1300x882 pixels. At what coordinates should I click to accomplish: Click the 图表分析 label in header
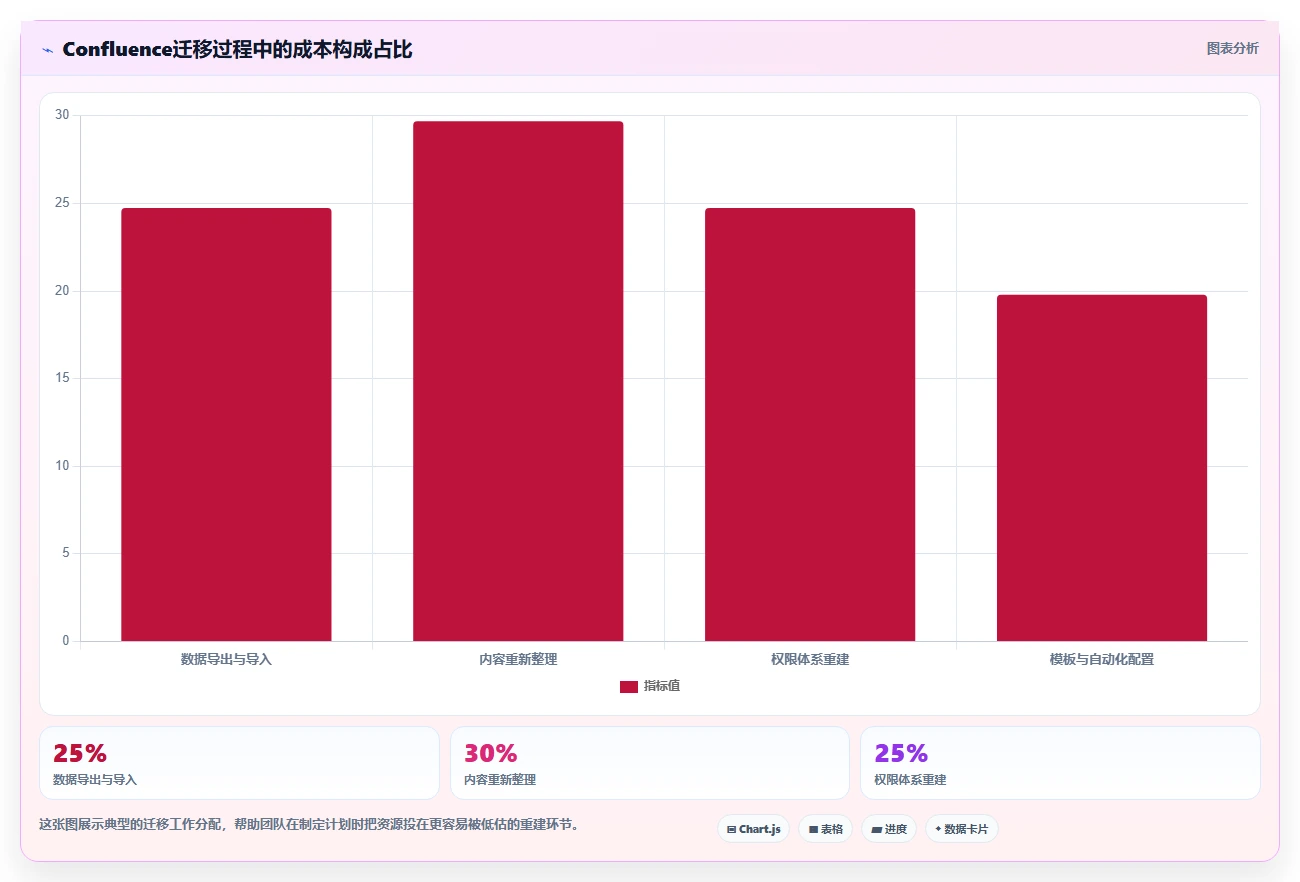coord(1232,48)
